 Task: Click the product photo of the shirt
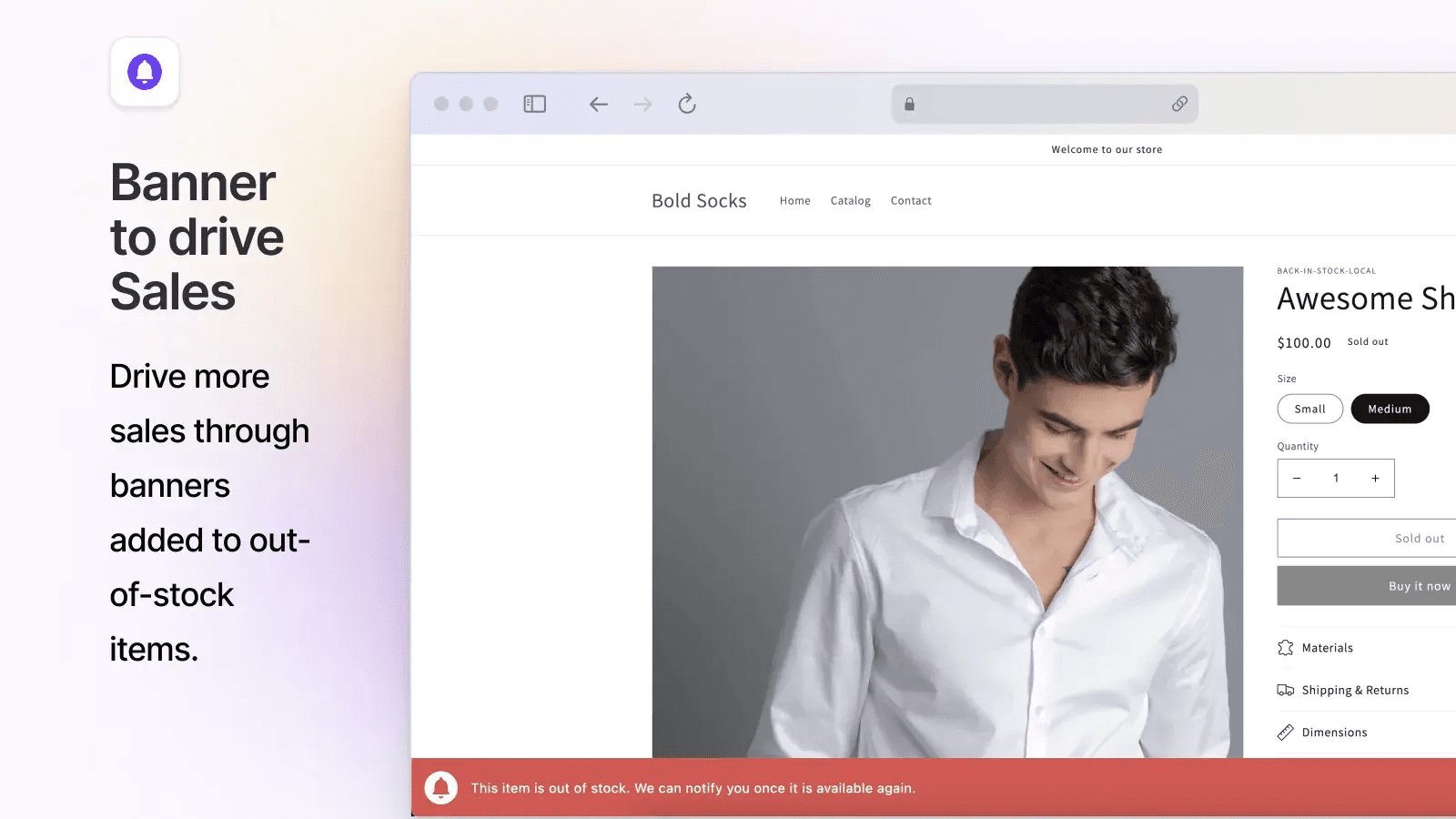click(946, 510)
